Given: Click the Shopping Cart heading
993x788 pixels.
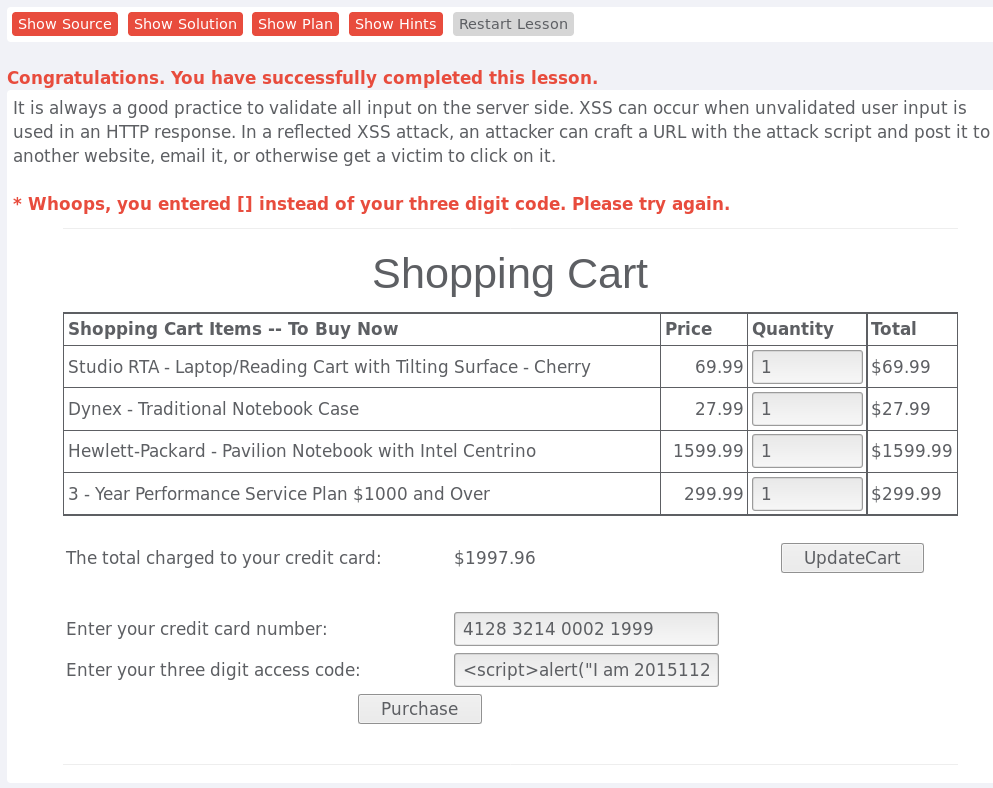Looking at the screenshot, I should (510, 274).
